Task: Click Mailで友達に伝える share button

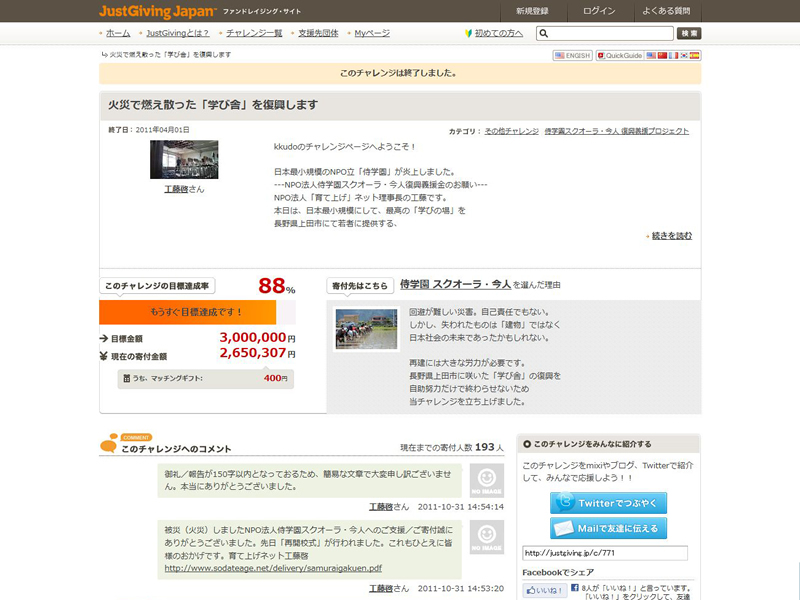Action: coord(608,528)
